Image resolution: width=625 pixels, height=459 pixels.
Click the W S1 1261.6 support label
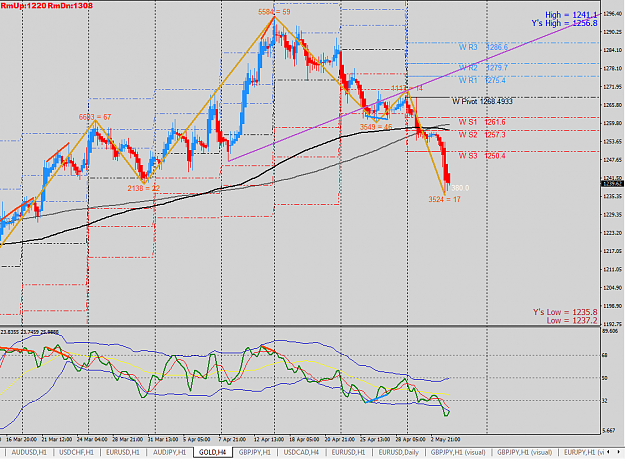point(482,122)
